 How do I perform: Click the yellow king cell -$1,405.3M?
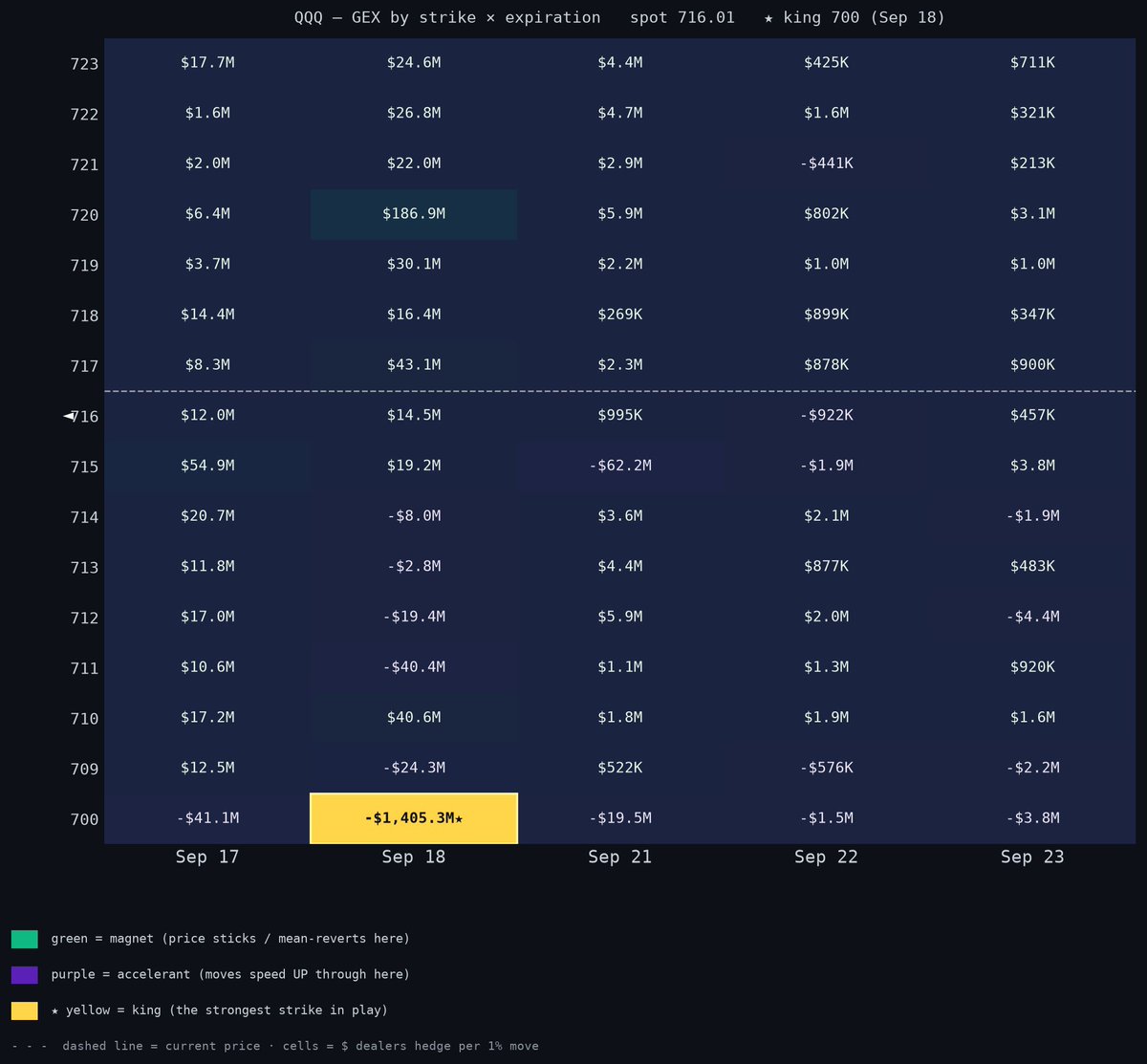click(x=414, y=818)
